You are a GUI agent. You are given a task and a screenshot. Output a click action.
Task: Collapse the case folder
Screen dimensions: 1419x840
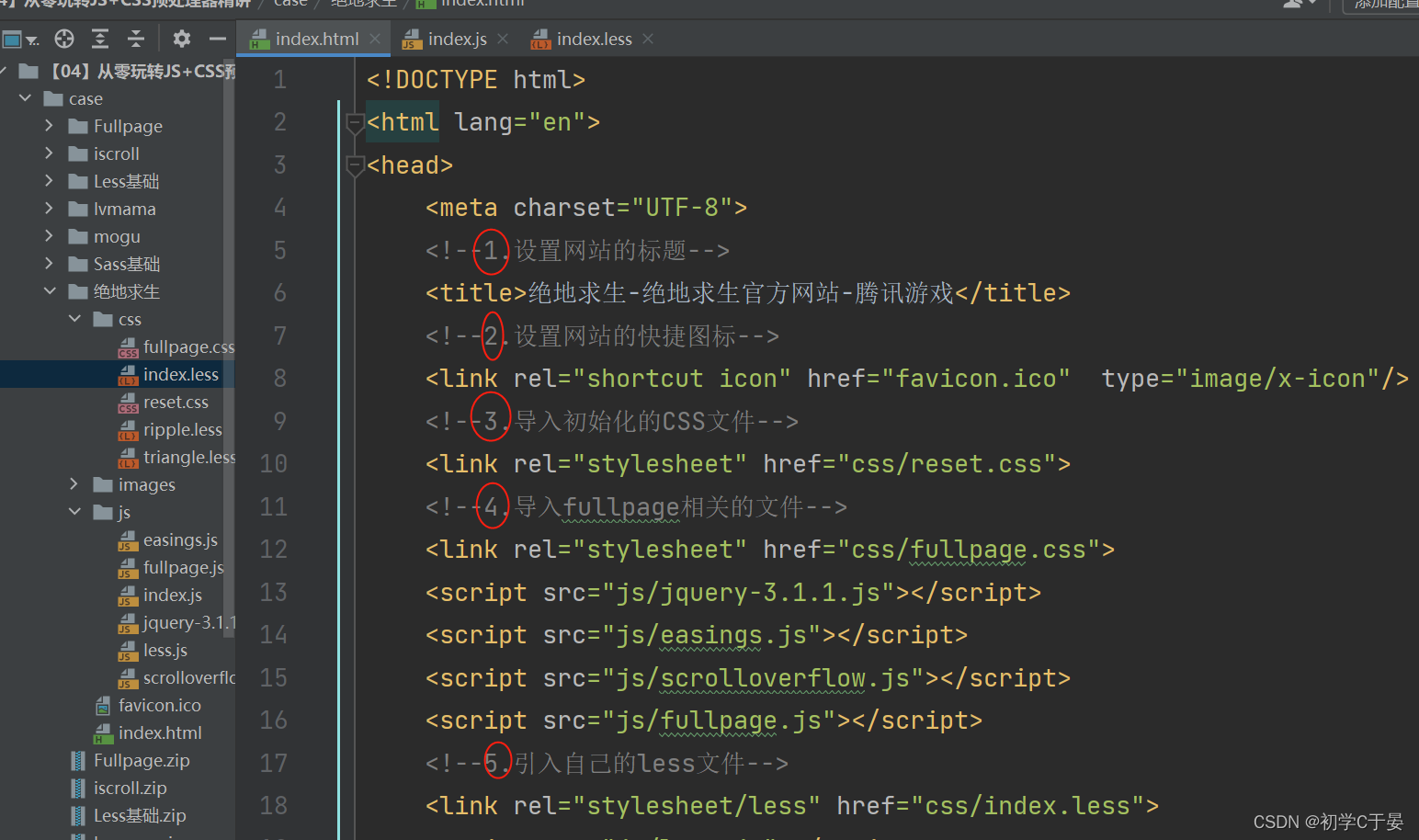[x=26, y=98]
